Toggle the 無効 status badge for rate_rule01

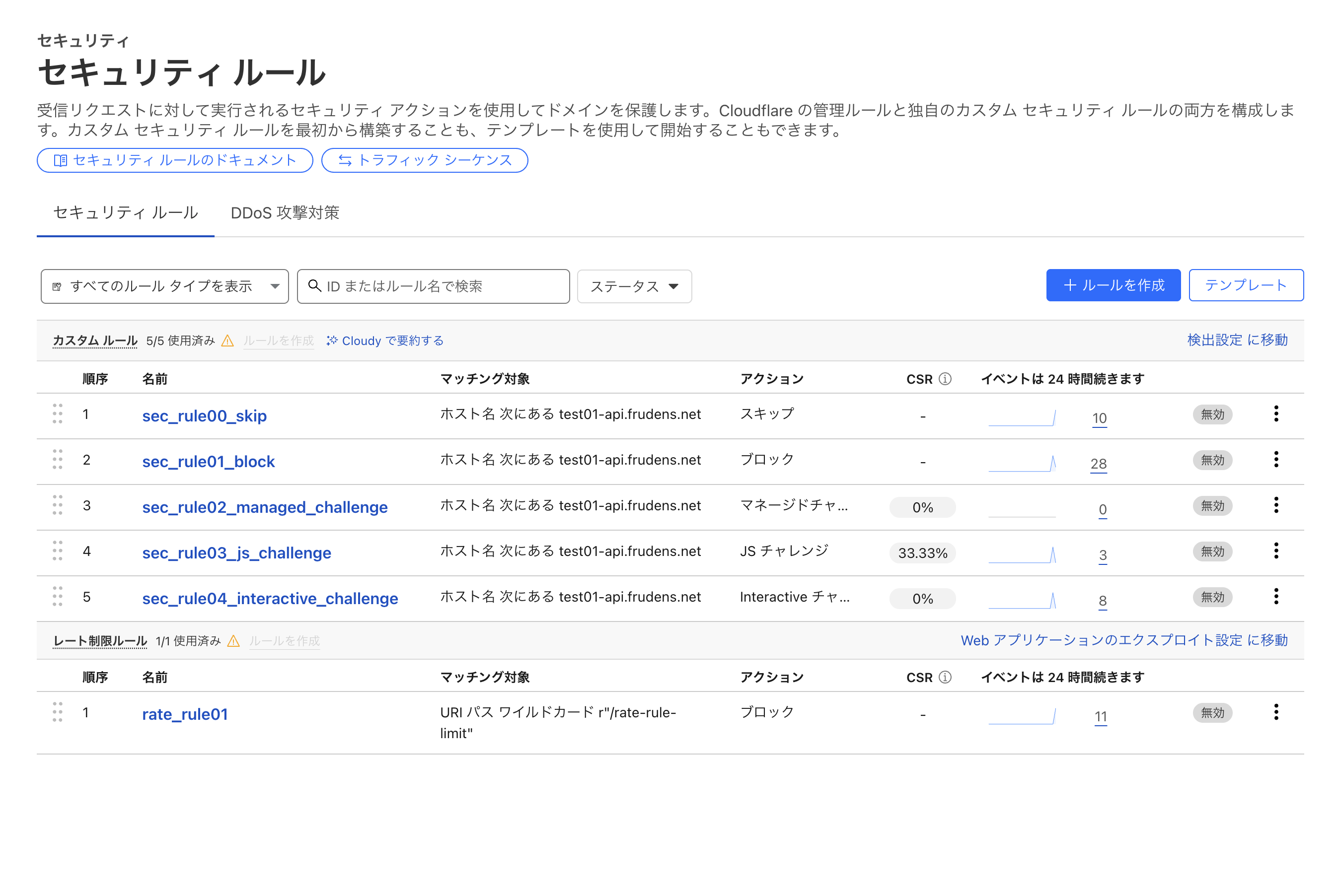pyautogui.click(x=1212, y=712)
